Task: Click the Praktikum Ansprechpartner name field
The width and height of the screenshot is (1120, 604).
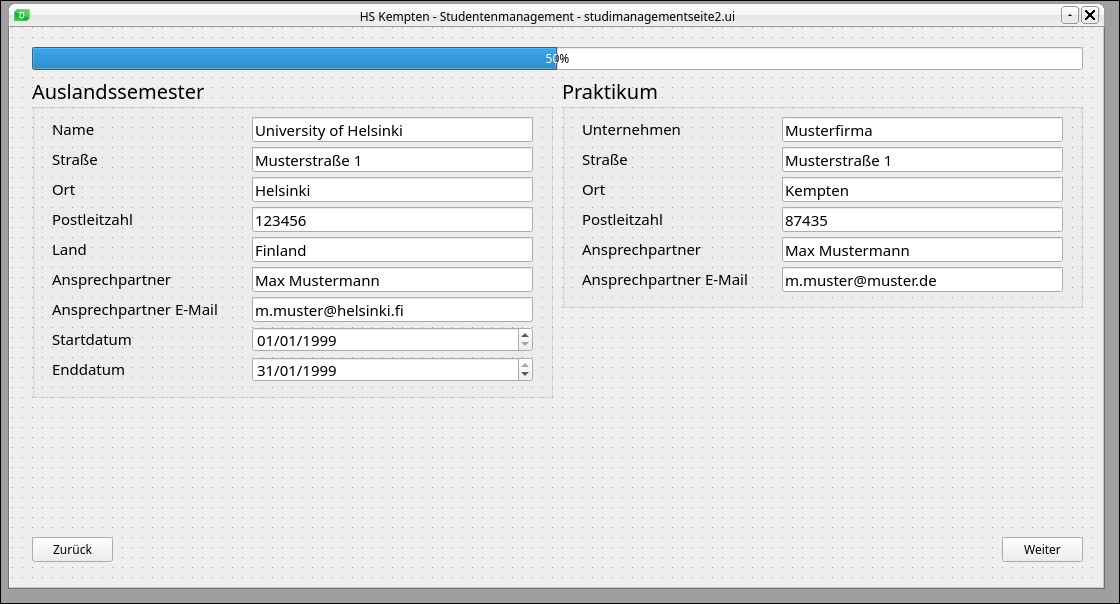Action: click(921, 250)
